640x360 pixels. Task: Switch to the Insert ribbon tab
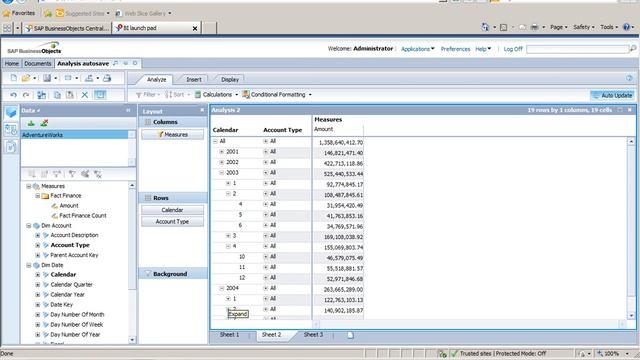[x=194, y=80]
